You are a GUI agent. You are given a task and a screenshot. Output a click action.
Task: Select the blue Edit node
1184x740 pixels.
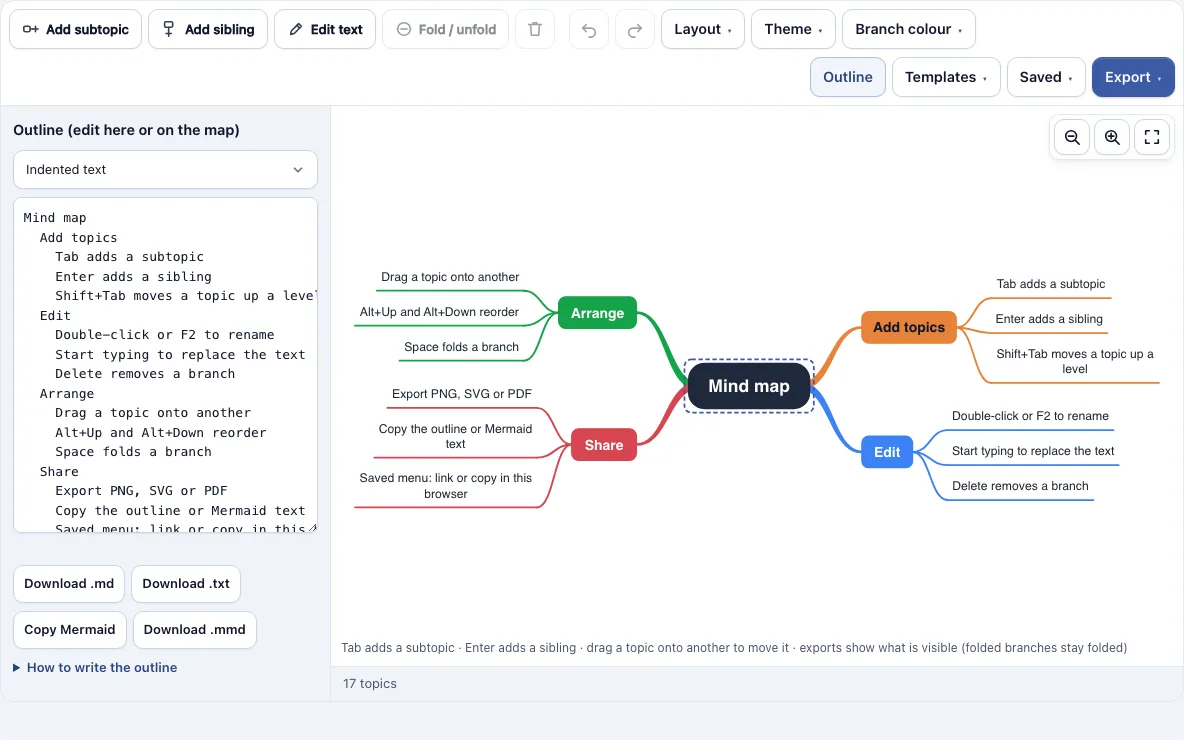tap(886, 452)
